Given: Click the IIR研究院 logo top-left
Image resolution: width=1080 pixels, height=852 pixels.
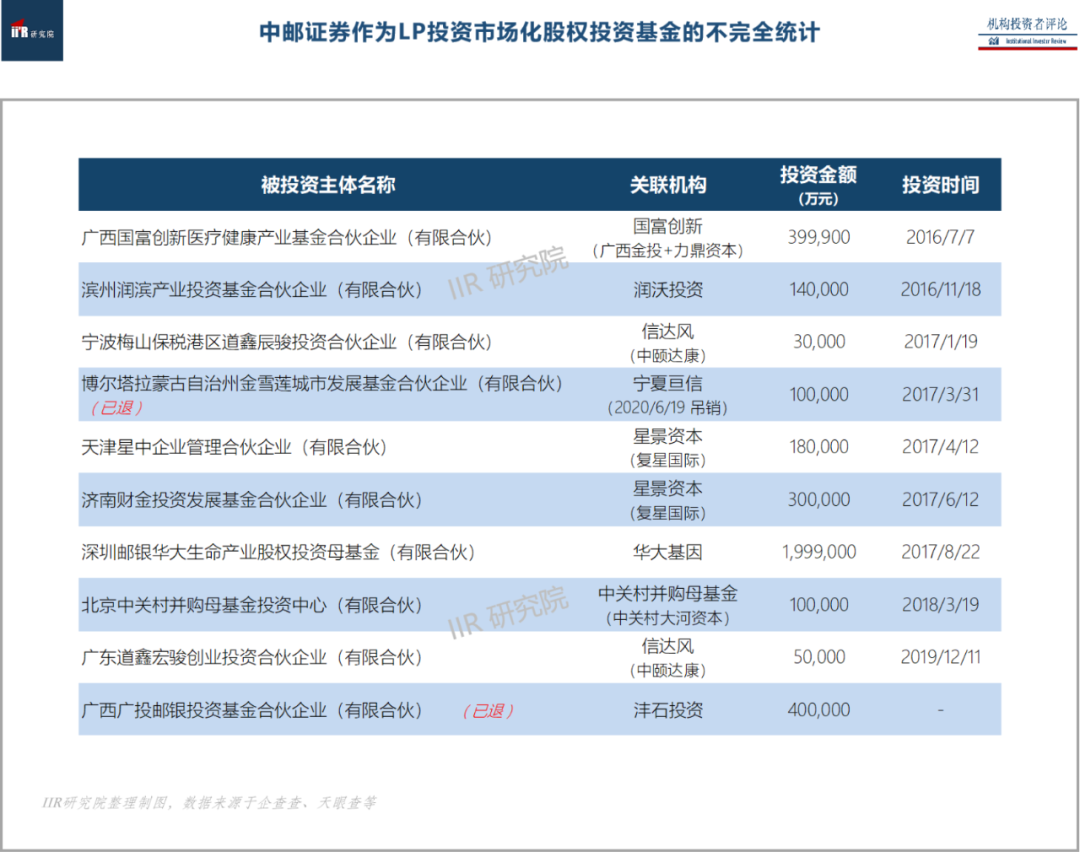Looking at the screenshot, I should [x=32, y=31].
